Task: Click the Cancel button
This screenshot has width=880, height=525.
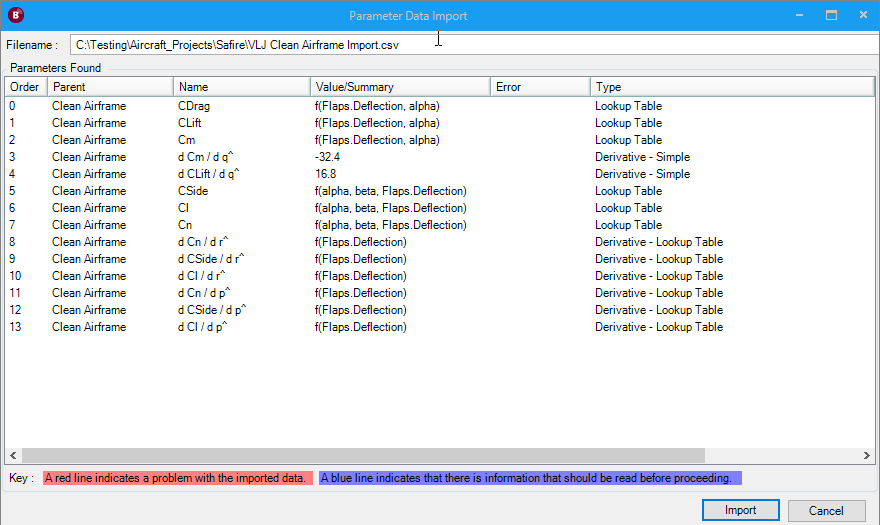Action: click(826, 510)
